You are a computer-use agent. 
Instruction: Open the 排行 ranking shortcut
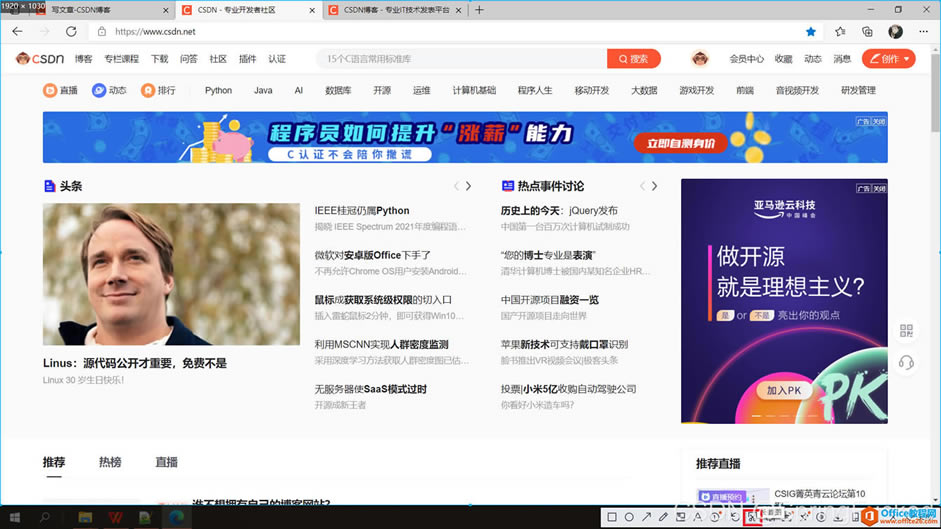[x=158, y=90]
